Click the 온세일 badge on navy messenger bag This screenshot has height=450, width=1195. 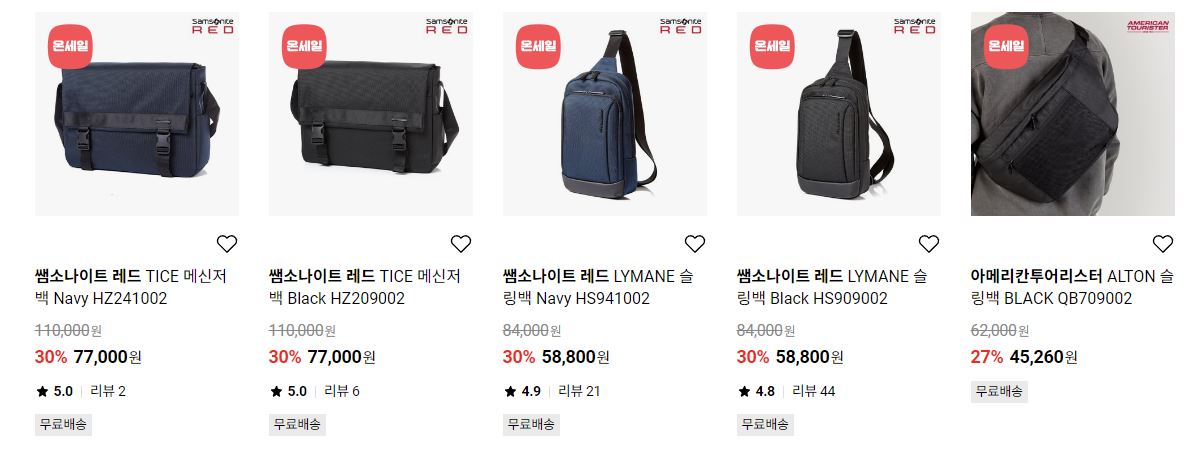(70, 47)
